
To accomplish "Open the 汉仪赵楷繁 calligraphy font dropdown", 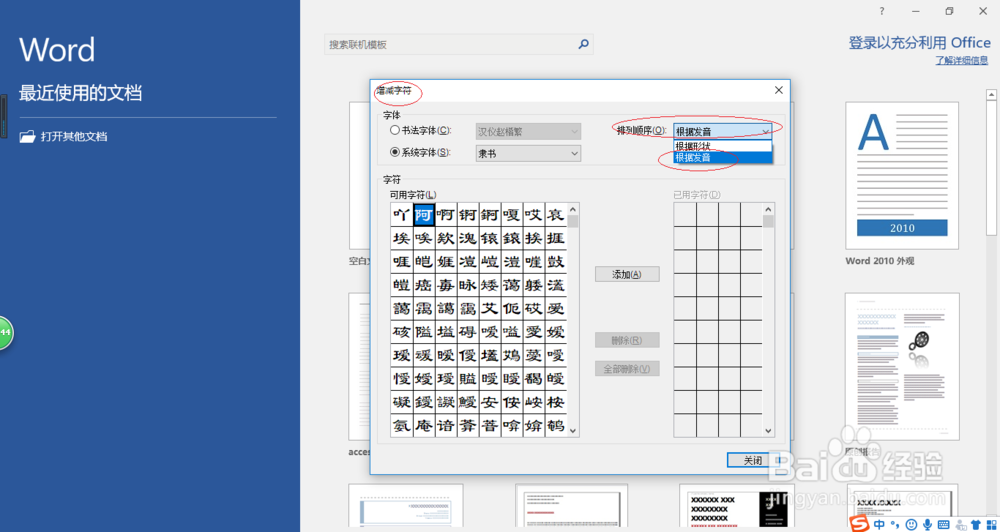I will click(x=528, y=131).
